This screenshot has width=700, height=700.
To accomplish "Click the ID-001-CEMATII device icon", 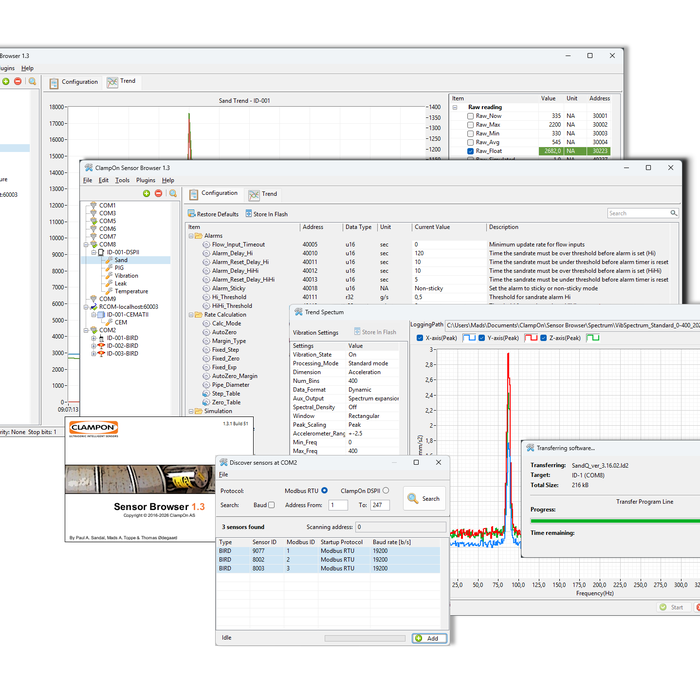I will pyautogui.click(x=101, y=314).
